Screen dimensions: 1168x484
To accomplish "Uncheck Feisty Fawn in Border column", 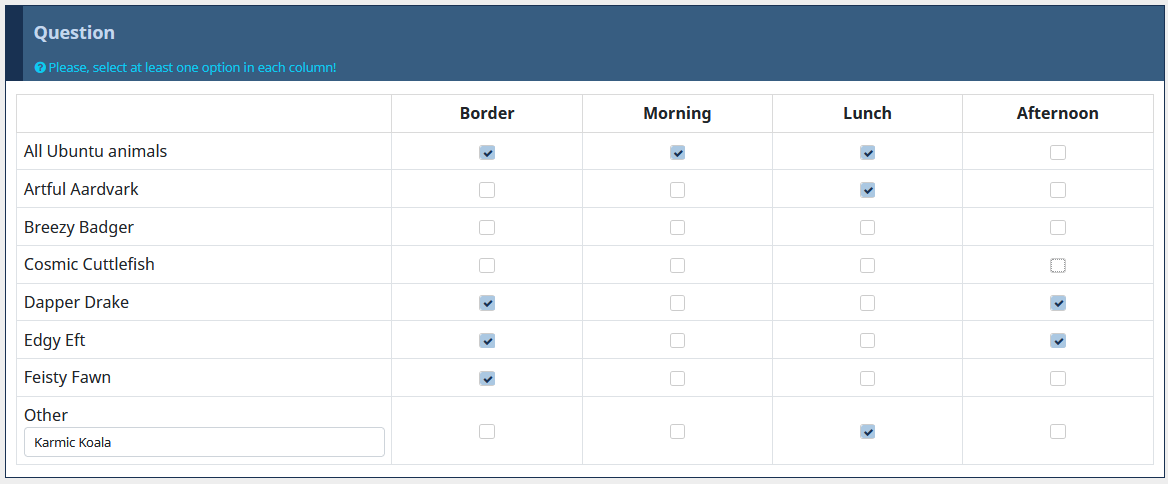I will point(487,379).
